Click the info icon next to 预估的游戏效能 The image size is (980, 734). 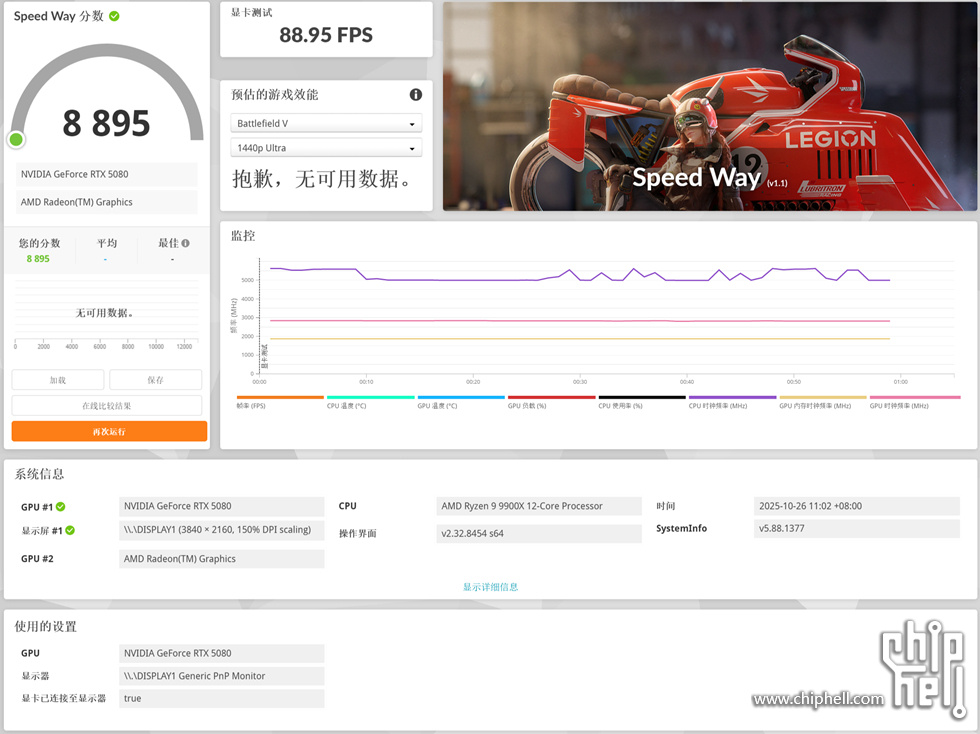click(x=415, y=95)
